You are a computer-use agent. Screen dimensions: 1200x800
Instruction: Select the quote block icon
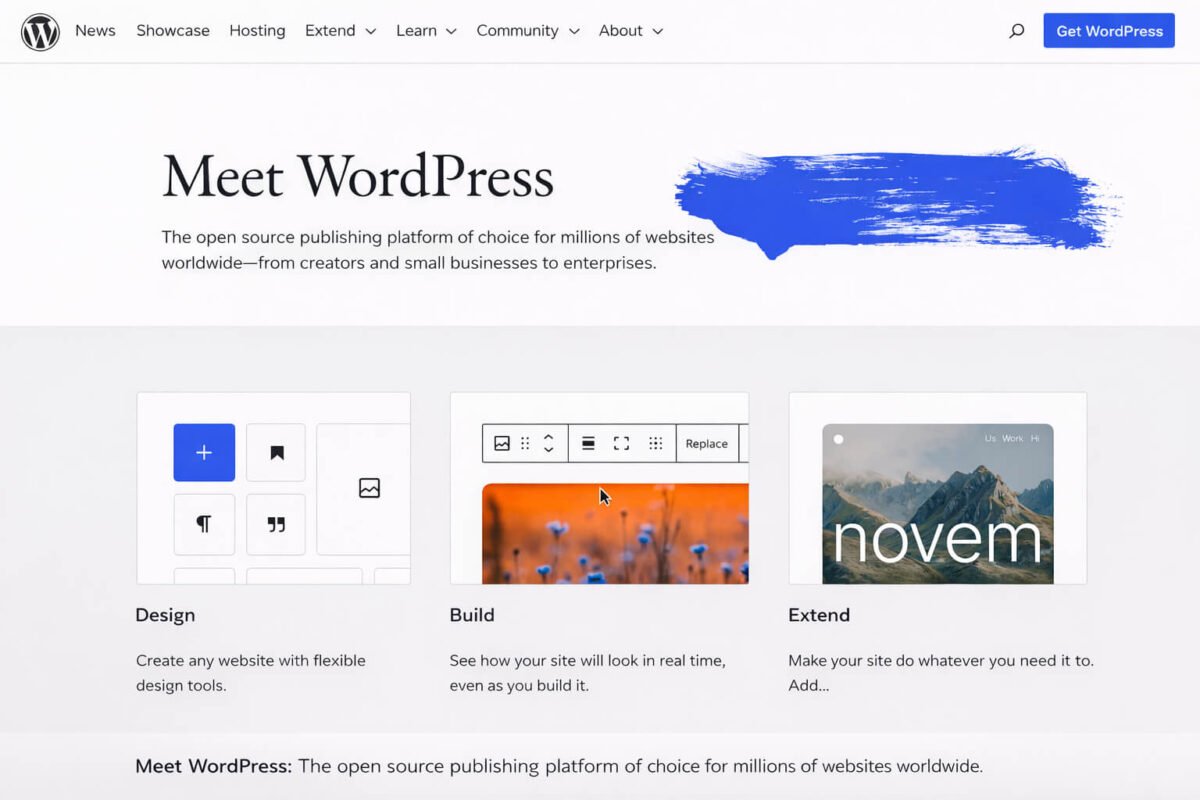pos(276,524)
